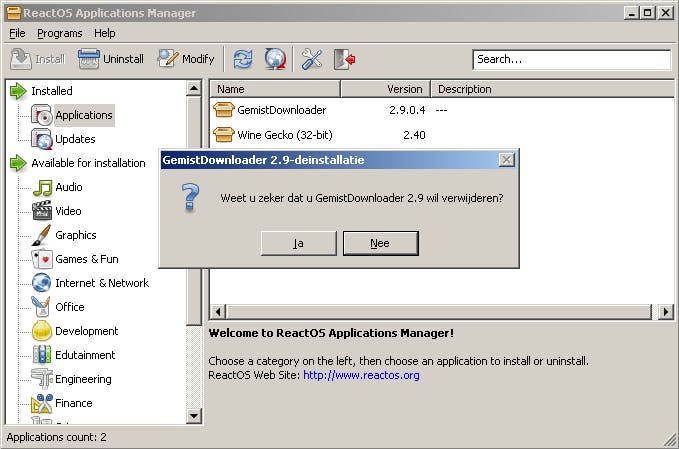Select the Finance category label
Image resolution: width=679 pixels, height=449 pixels.
[74, 403]
